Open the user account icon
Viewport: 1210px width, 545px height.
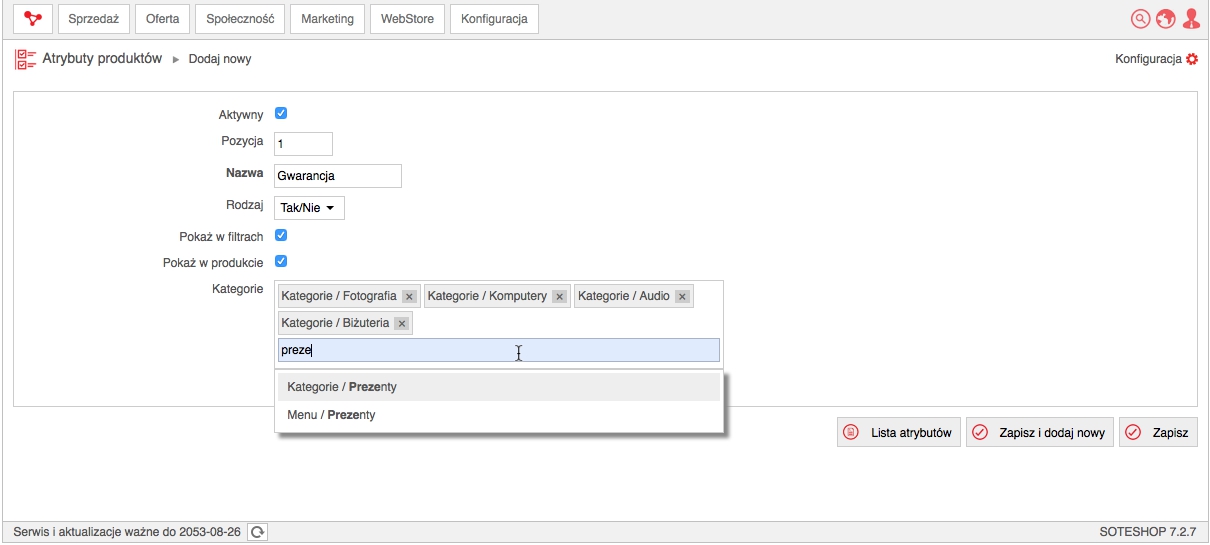pos(1191,19)
